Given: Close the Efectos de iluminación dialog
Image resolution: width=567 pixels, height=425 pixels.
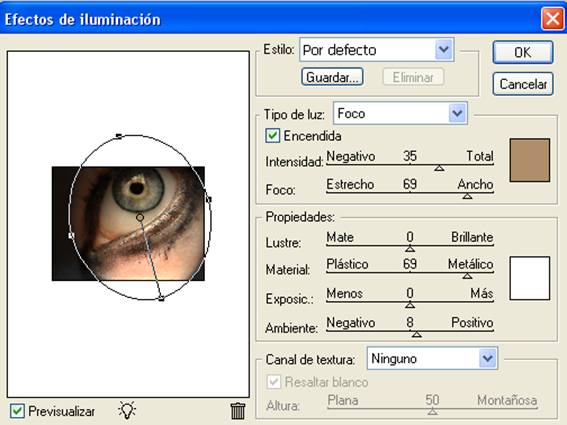Looking at the screenshot, I should pyautogui.click(x=552, y=18).
